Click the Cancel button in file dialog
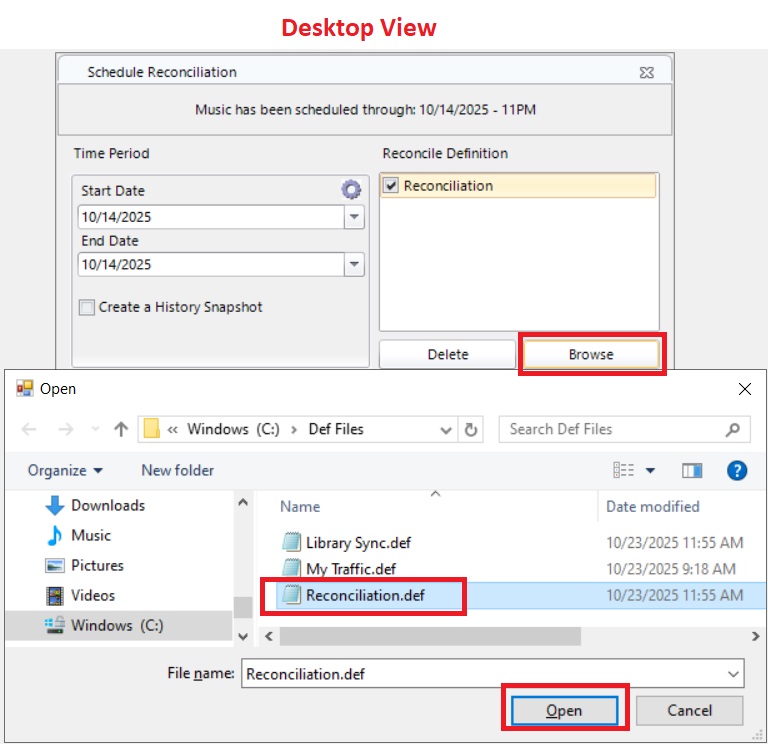768x744 pixels. [689, 710]
